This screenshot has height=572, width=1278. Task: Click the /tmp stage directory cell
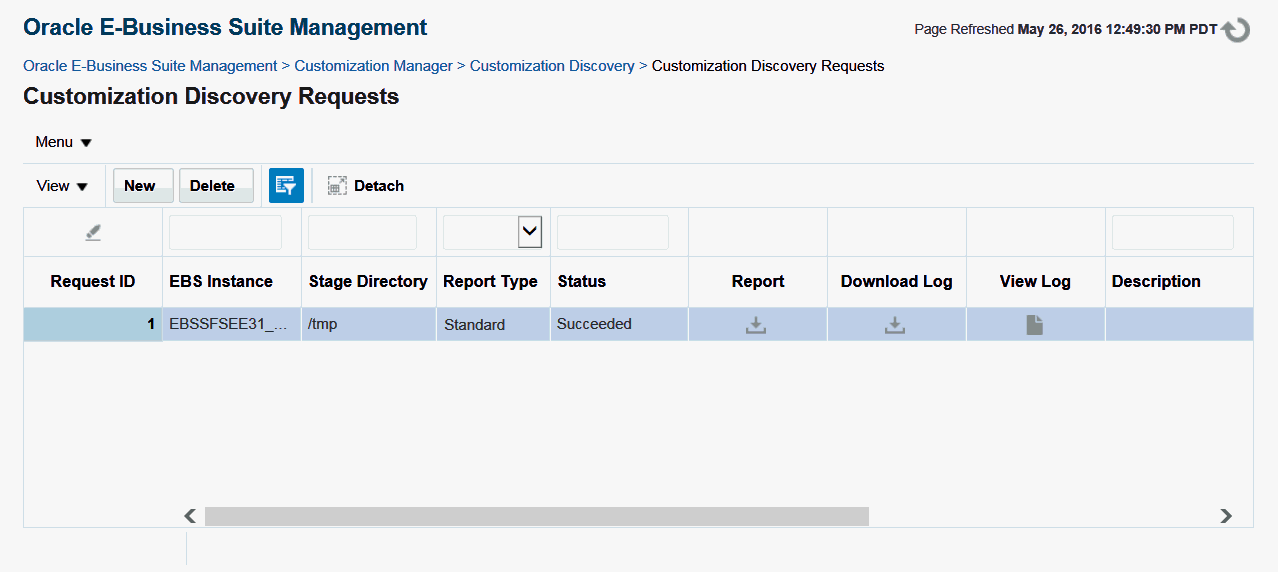369,324
